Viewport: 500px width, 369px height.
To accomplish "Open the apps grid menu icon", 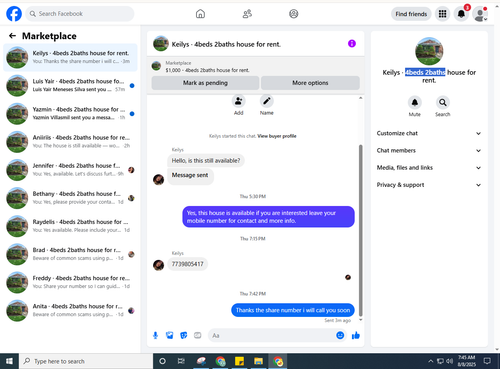I will pyautogui.click(x=442, y=14).
